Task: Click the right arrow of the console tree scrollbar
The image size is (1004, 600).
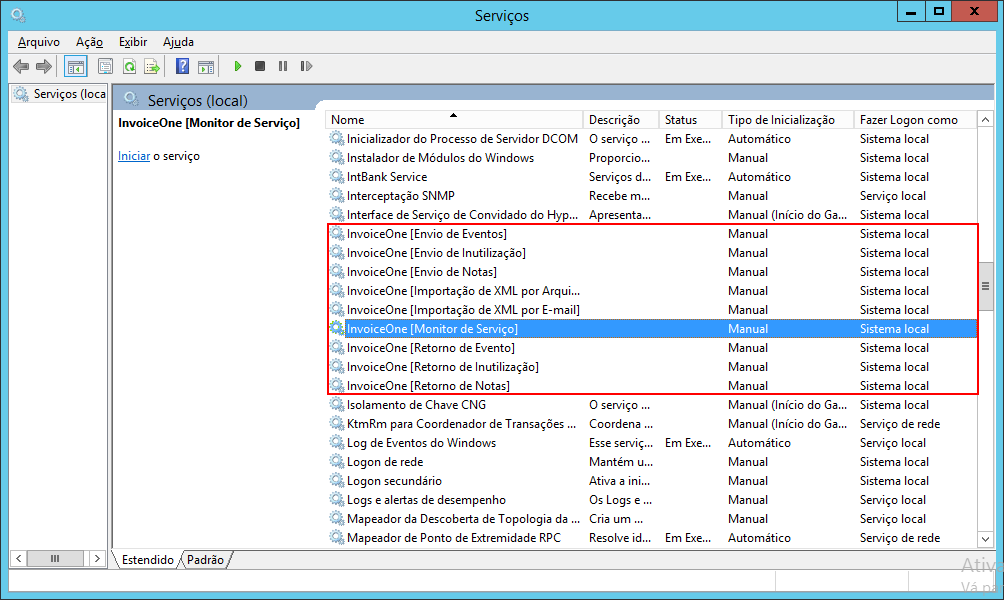Action: pos(97,559)
